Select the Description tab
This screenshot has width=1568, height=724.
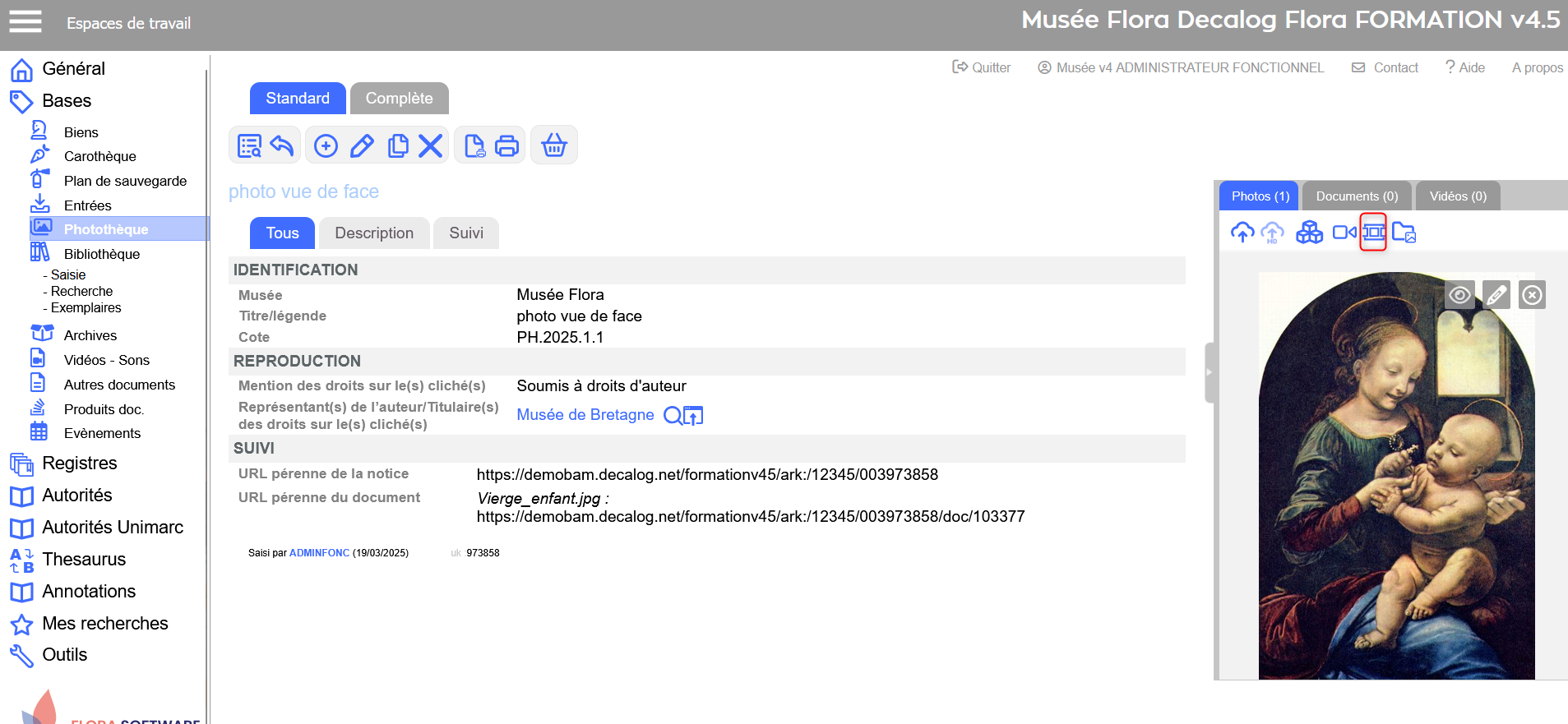[374, 233]
